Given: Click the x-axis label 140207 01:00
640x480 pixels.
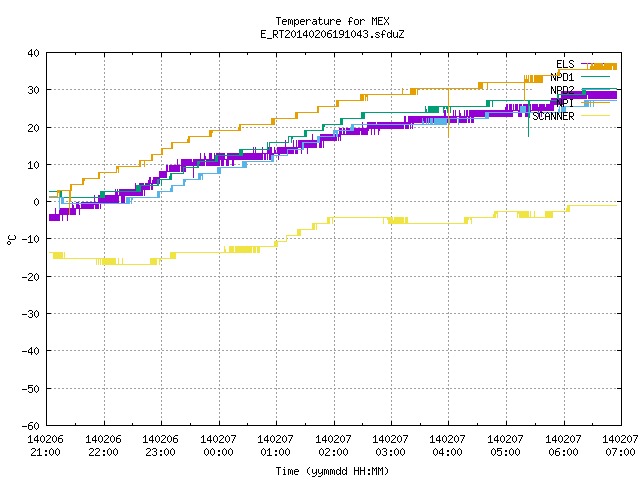Looking at the screenshot, I should coord(276,446).
